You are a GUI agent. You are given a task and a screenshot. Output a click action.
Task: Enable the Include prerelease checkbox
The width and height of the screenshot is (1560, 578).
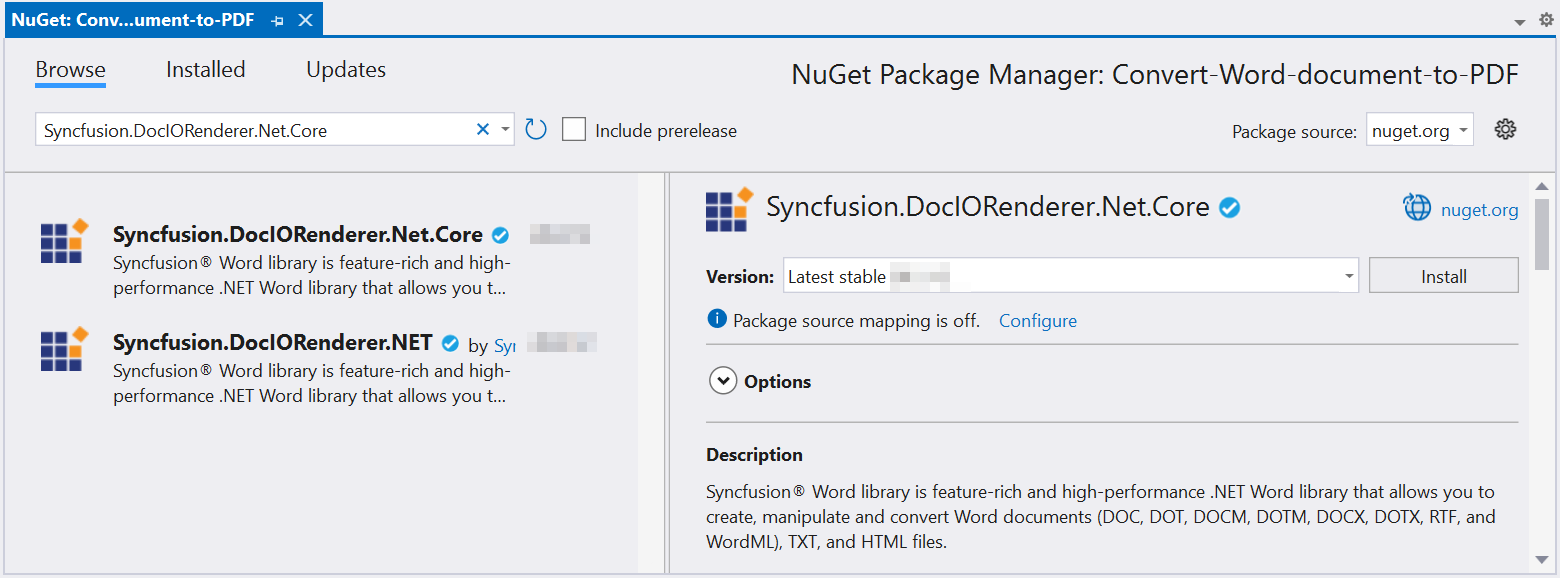(x=574, y=130)
